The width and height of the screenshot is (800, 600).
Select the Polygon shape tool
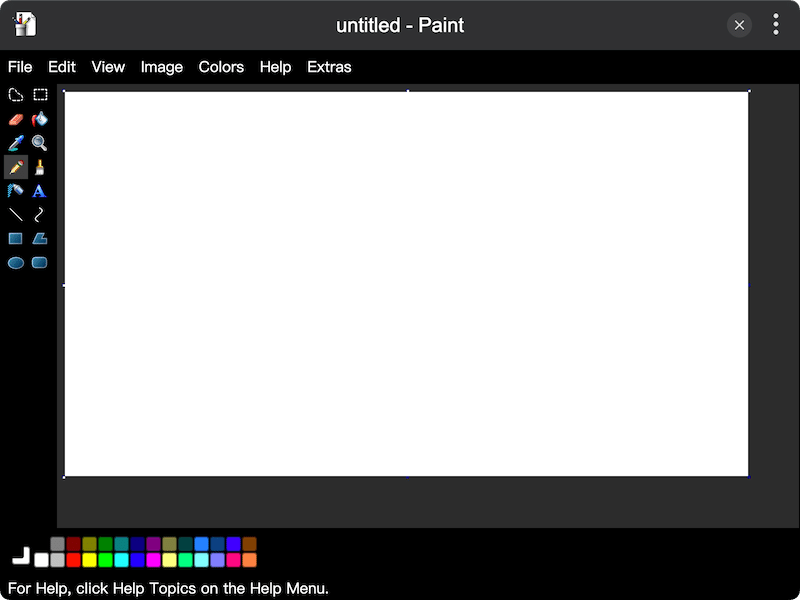click(40, 239)
